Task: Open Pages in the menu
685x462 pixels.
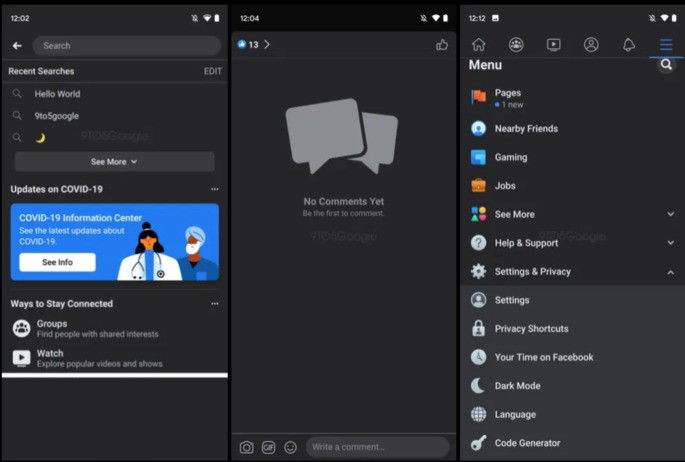Action: (x=572, y=98)
